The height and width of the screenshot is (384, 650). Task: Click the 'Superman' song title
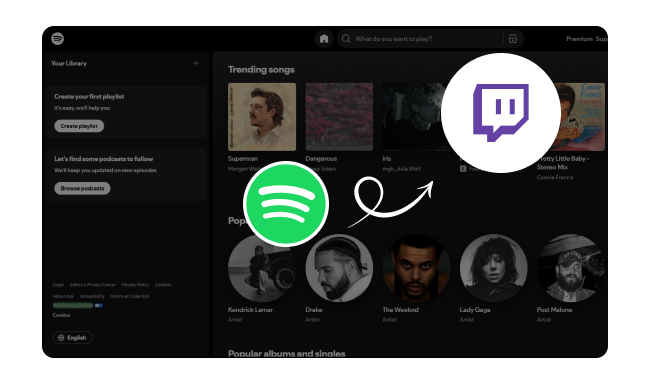pos(243,158)
